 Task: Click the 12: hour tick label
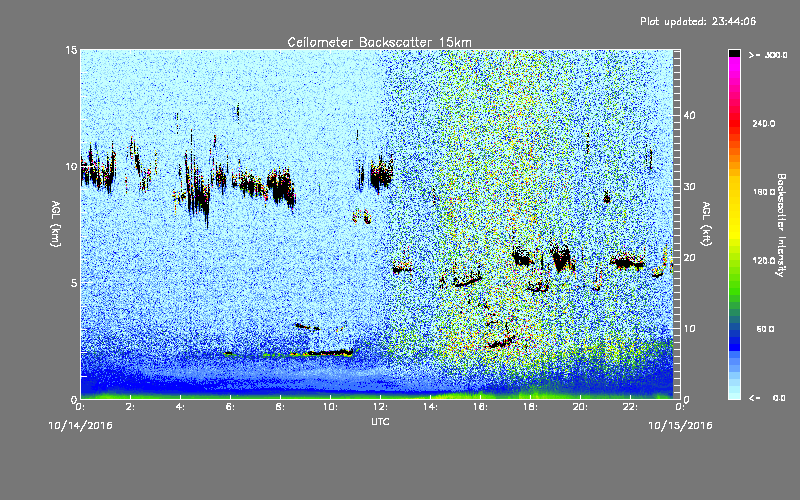pos(380,407)
